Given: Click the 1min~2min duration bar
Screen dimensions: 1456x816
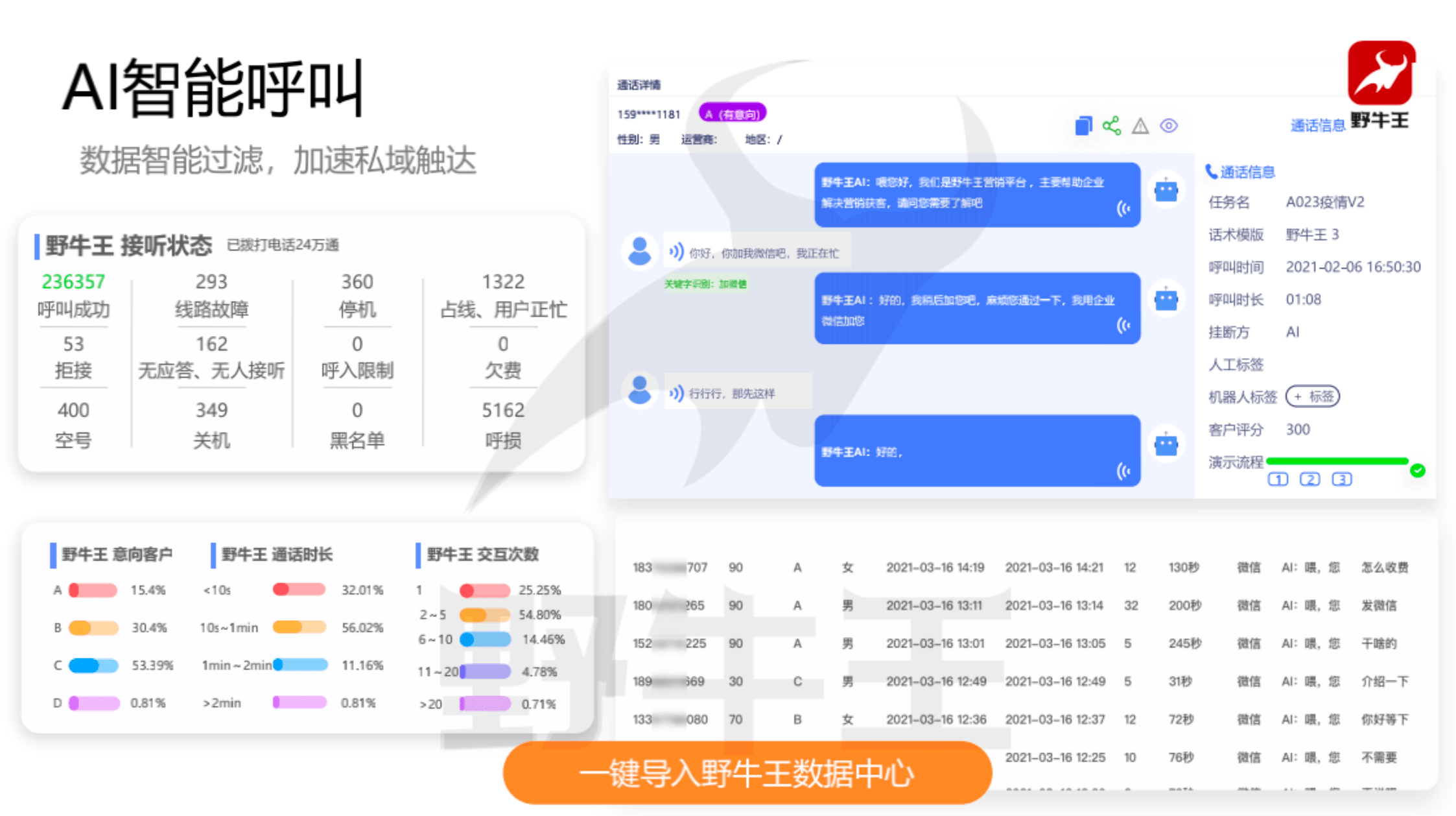Looking at the screenshot, I should click(x=300, y=665).
